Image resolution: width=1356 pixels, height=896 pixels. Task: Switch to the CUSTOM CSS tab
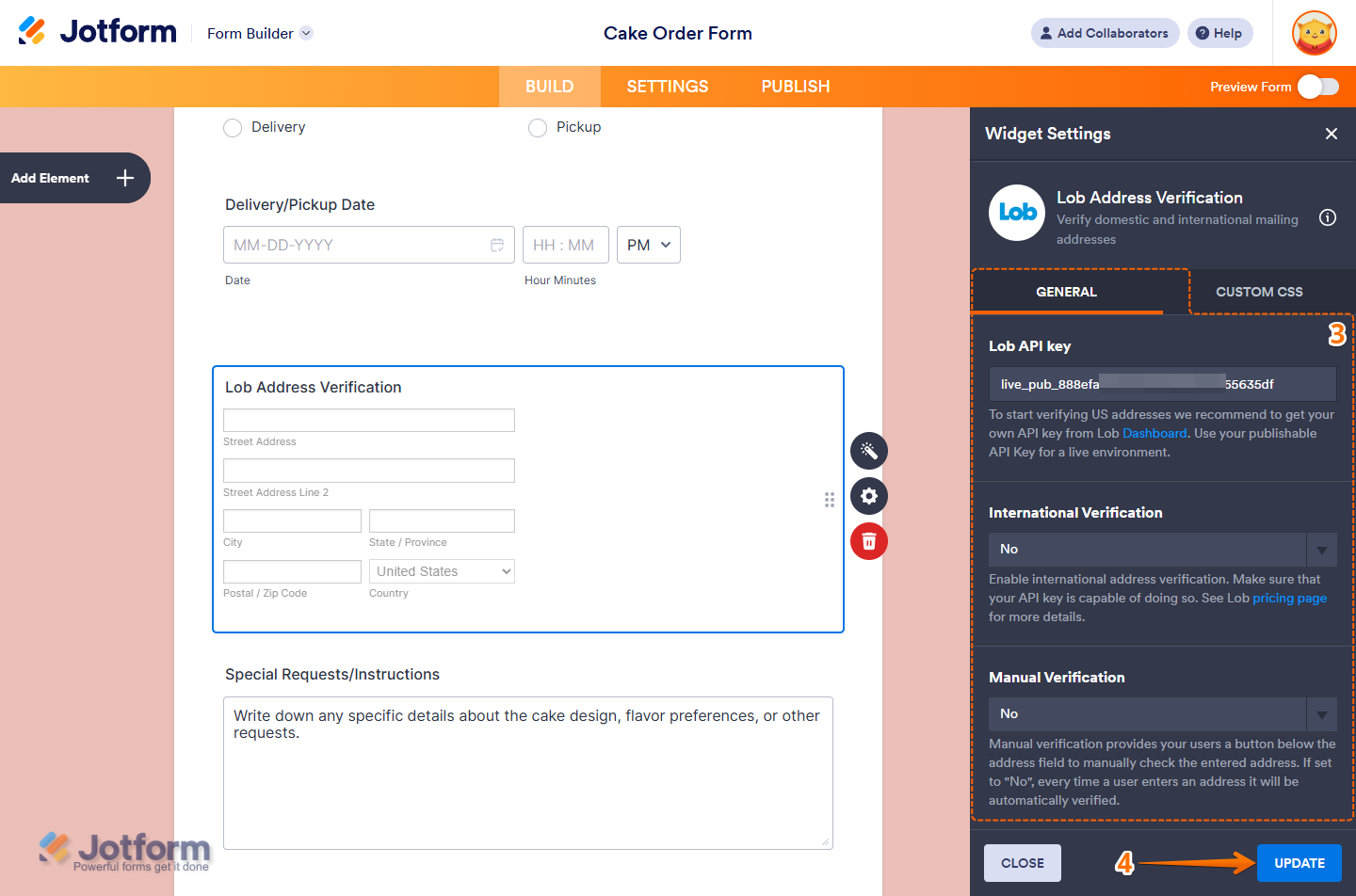[x=1259, y=292]
